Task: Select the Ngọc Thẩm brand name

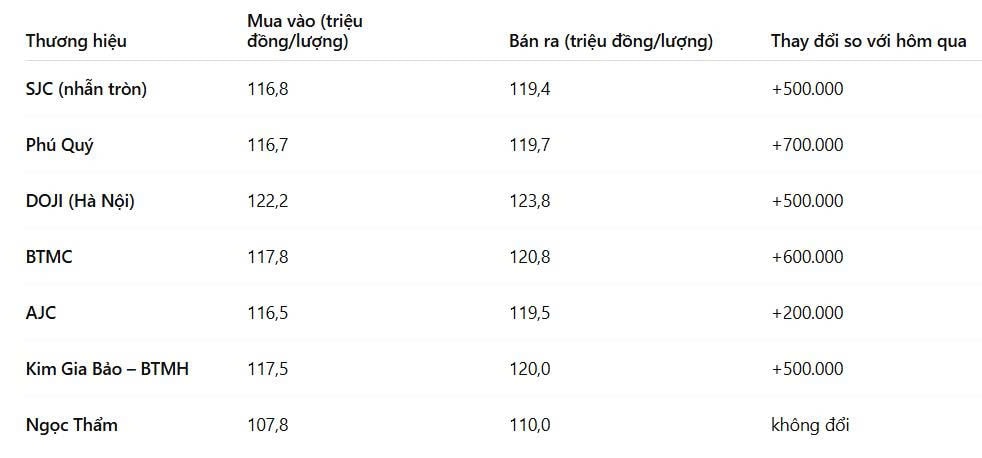Action: pyautogui.click(x=71, y=425)
